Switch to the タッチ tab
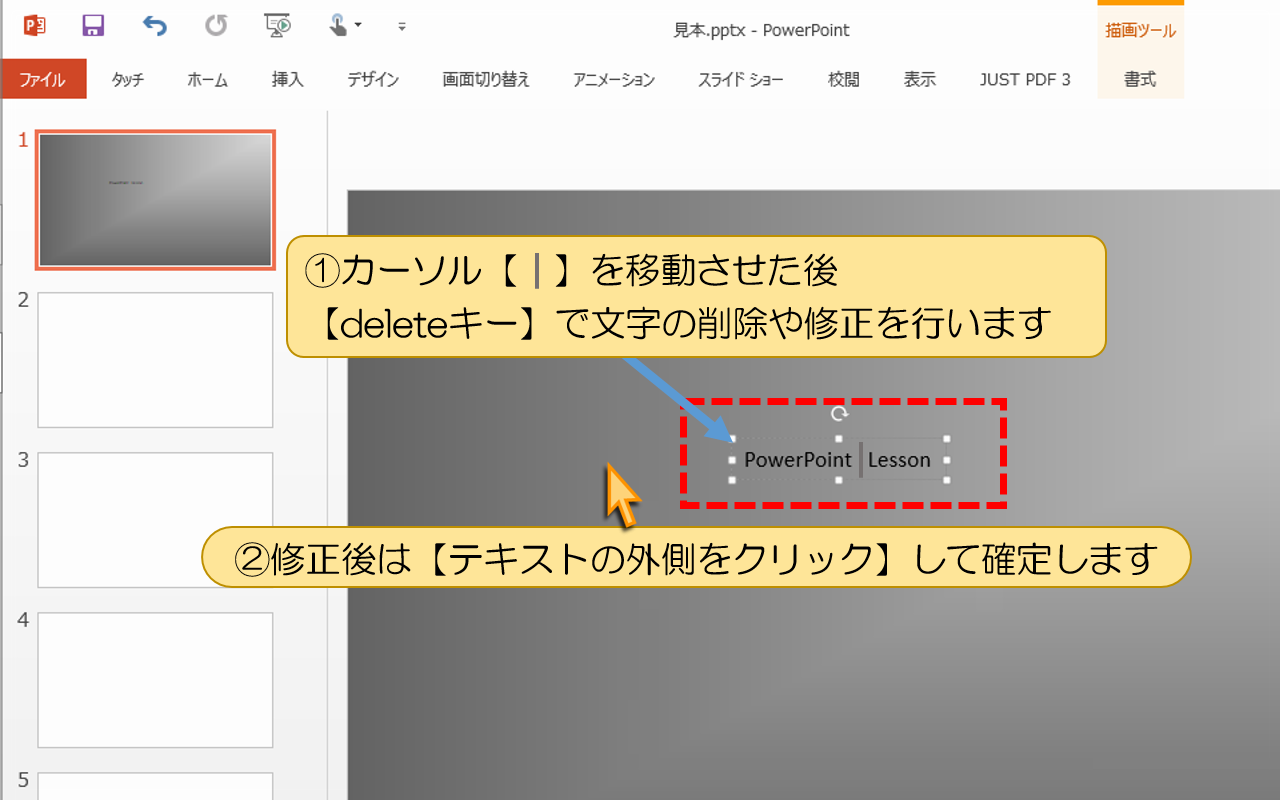Viewport: 1280px width, 800px height. coord(128,80)
